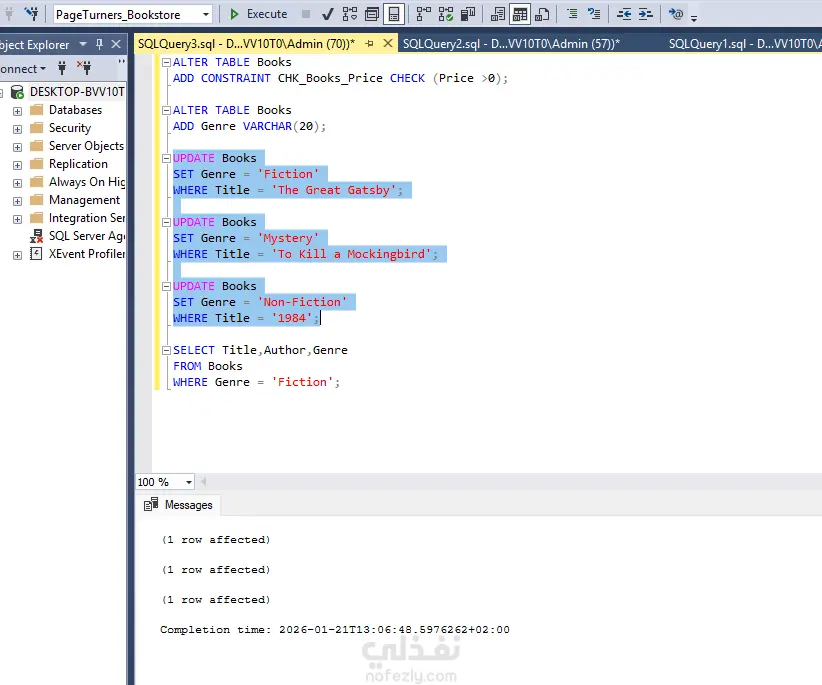
Task: Collapse the SELECT Title,Author,Genre block
Action: [166, 351]
